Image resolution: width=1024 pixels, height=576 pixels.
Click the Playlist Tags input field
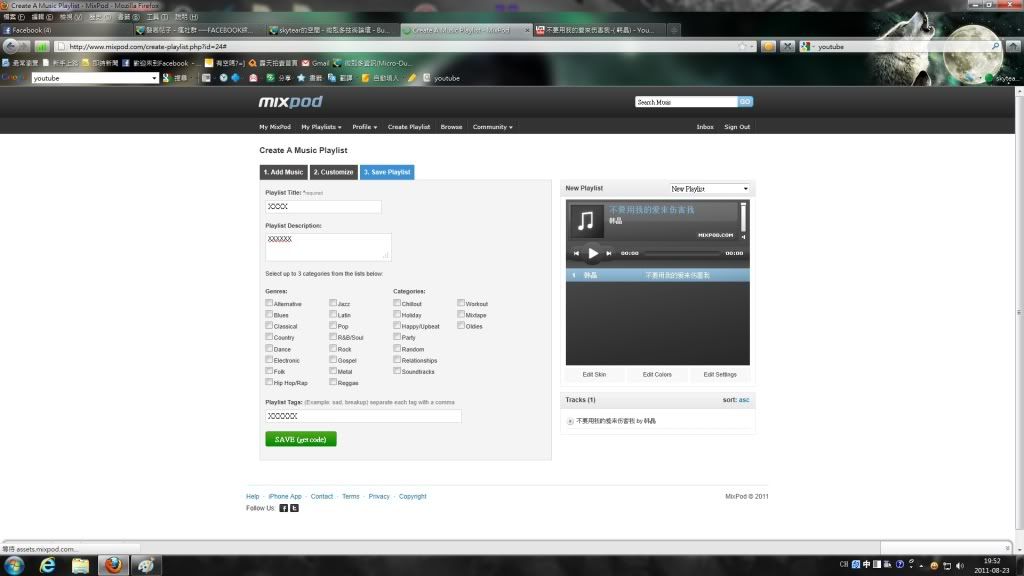[363, 416]
